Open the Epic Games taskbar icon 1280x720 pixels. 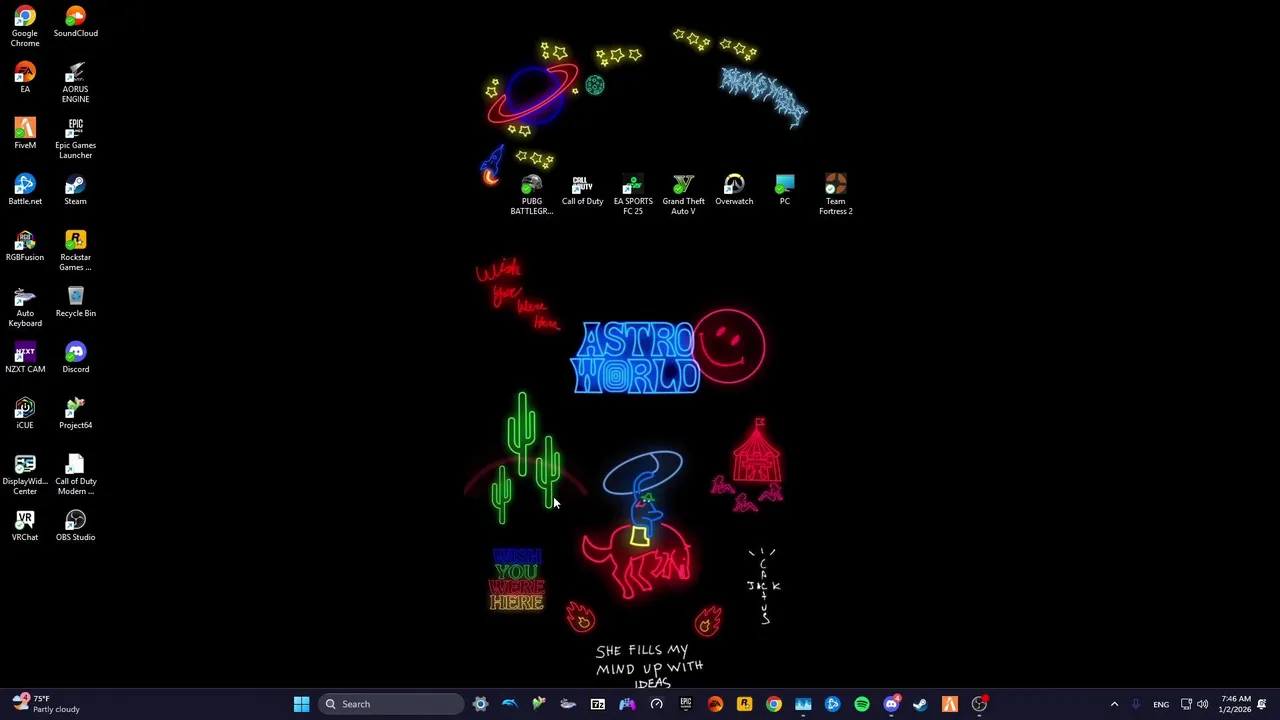click(x=685, y=704)
